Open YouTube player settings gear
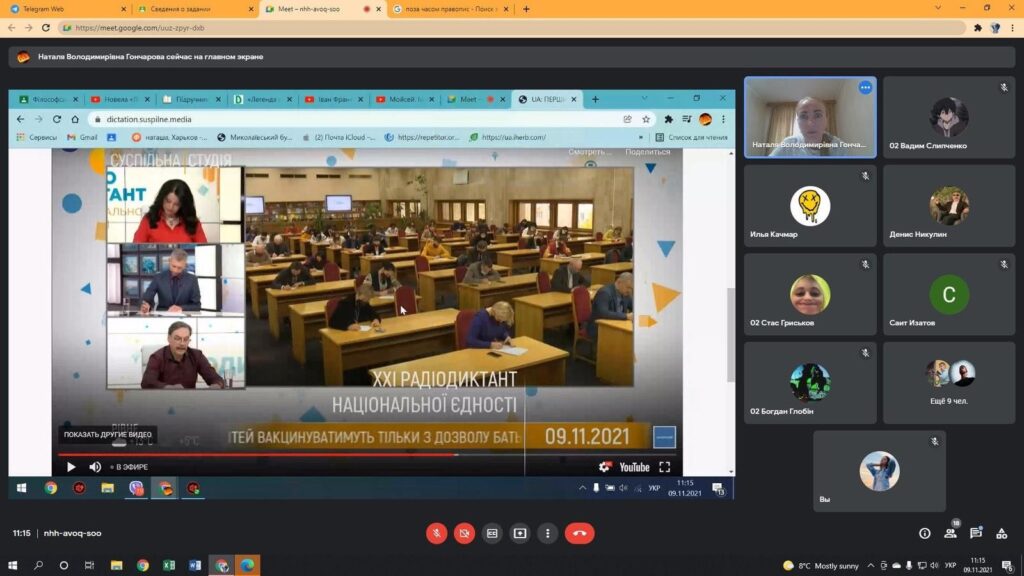Viewport: 1024px width, 576px height. point(605,467)
